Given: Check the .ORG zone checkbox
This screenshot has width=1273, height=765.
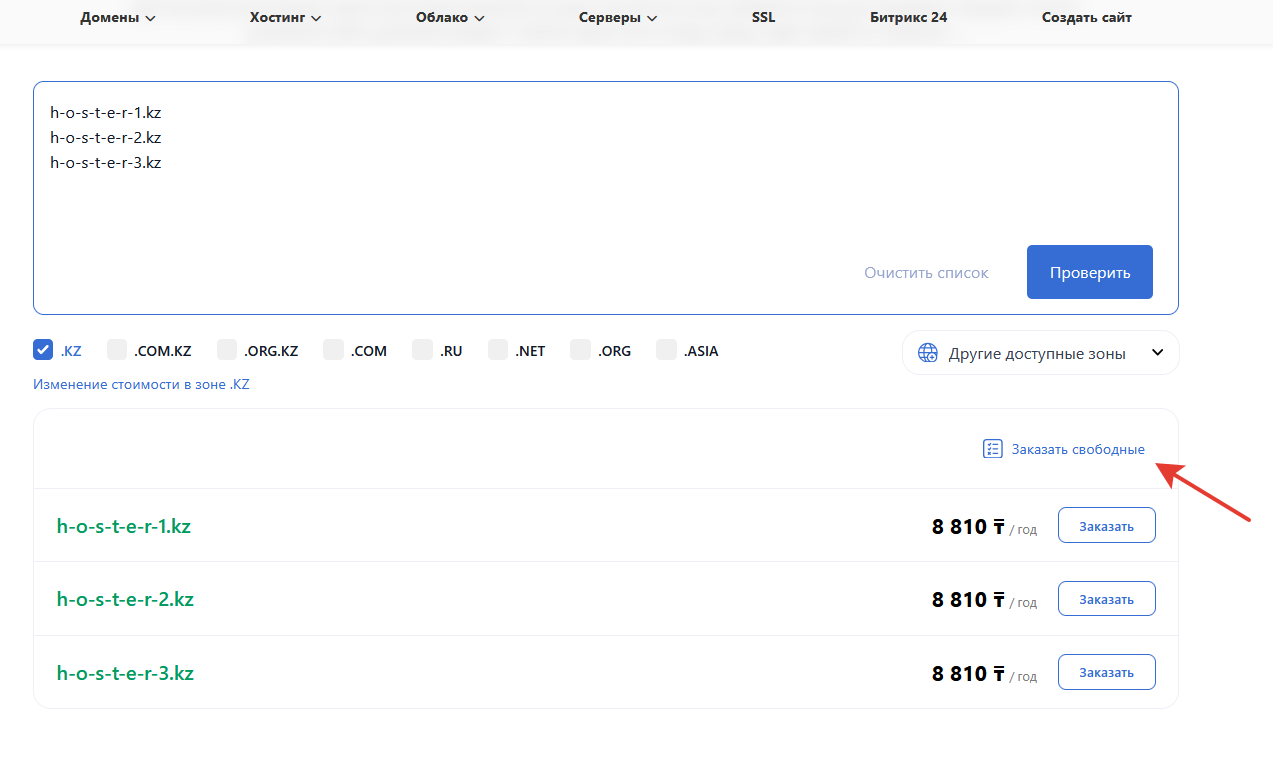Looking at the screenshot, I should tap(580, 350).
